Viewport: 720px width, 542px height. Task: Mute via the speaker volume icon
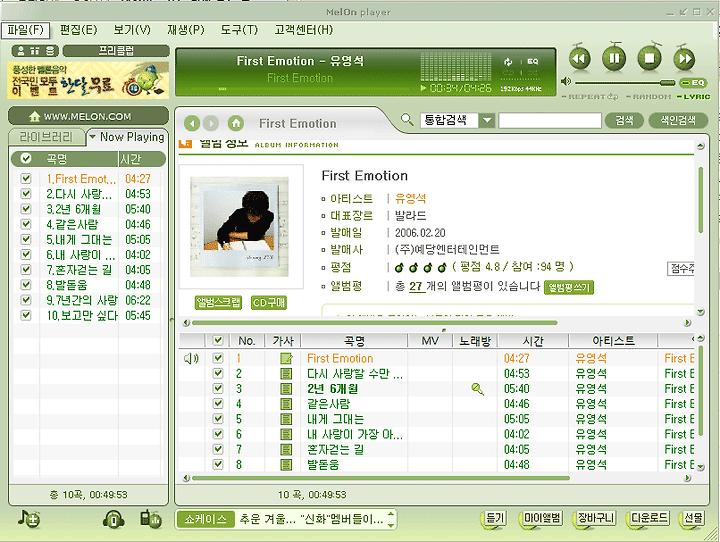pyautogui.click(x=566, y=81)
